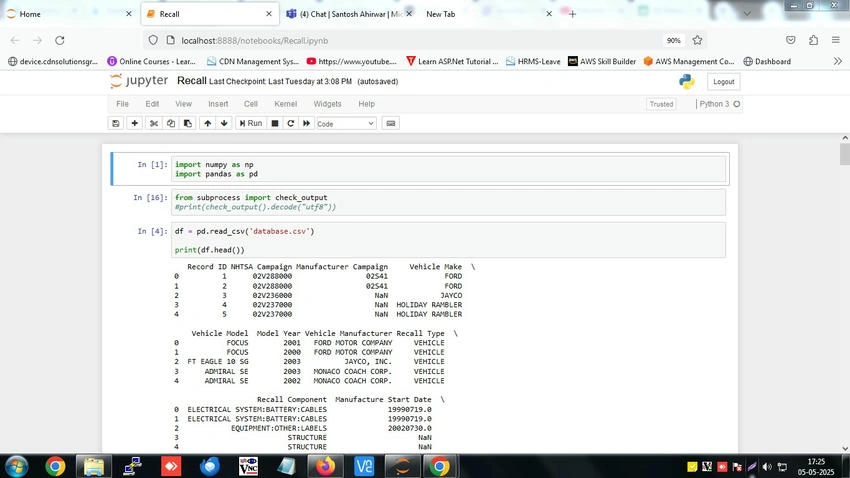850x478 pixels.
Task: Switch to the Home browser tab
Action: click(69, 14)
